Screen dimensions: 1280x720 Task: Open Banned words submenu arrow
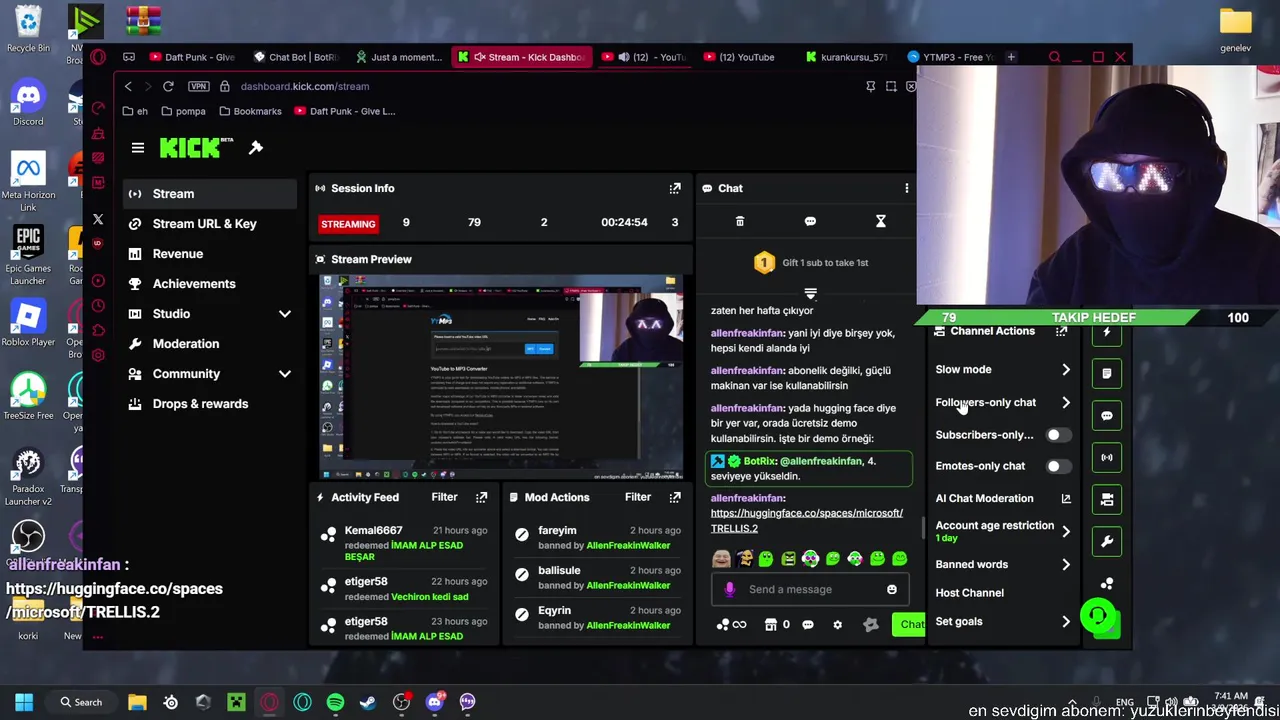coord(1066,565)
